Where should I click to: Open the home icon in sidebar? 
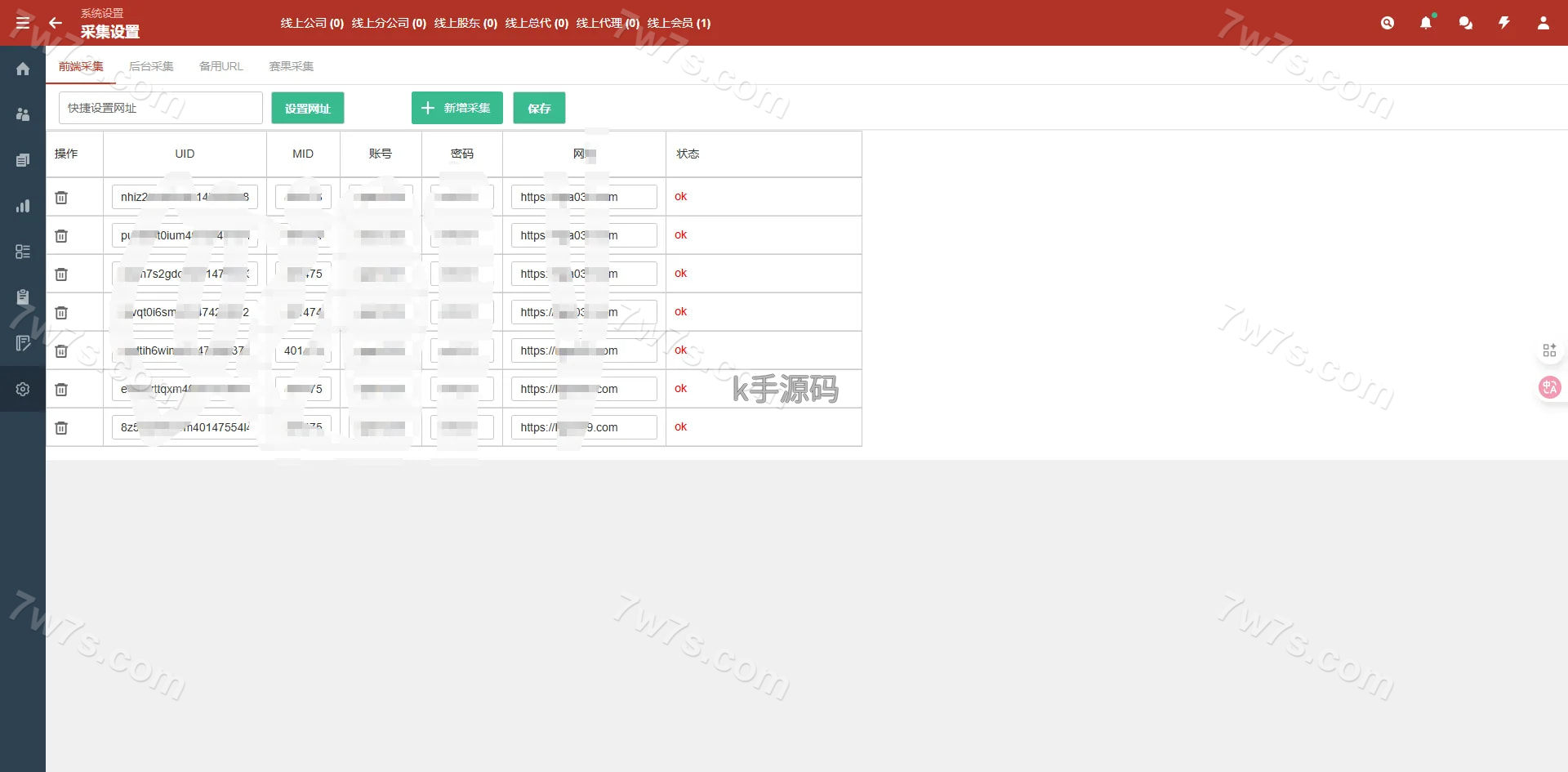pyautogui.click(x=23, y=69)
